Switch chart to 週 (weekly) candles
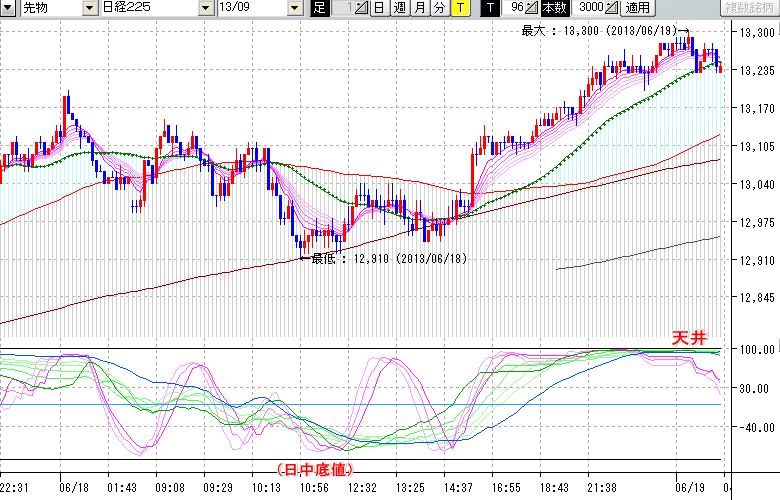The image size is (780, 500). [x=399, y=8]
